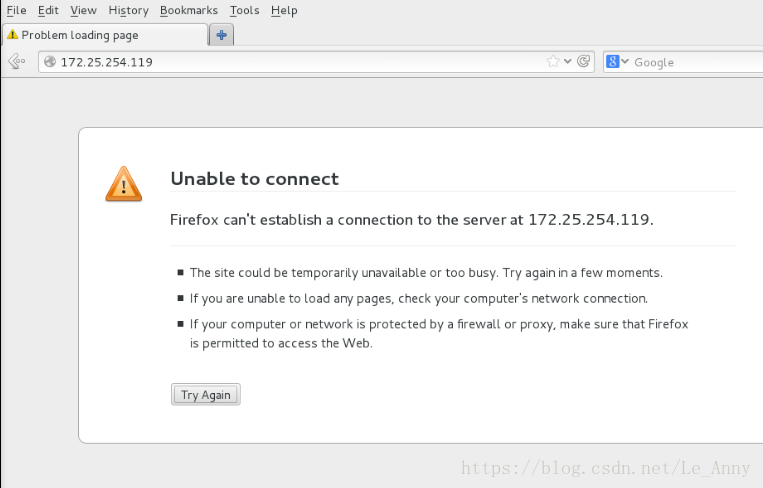Click the new tab plus button
Viewport: 763px width, 488px height.
point(221,35)
